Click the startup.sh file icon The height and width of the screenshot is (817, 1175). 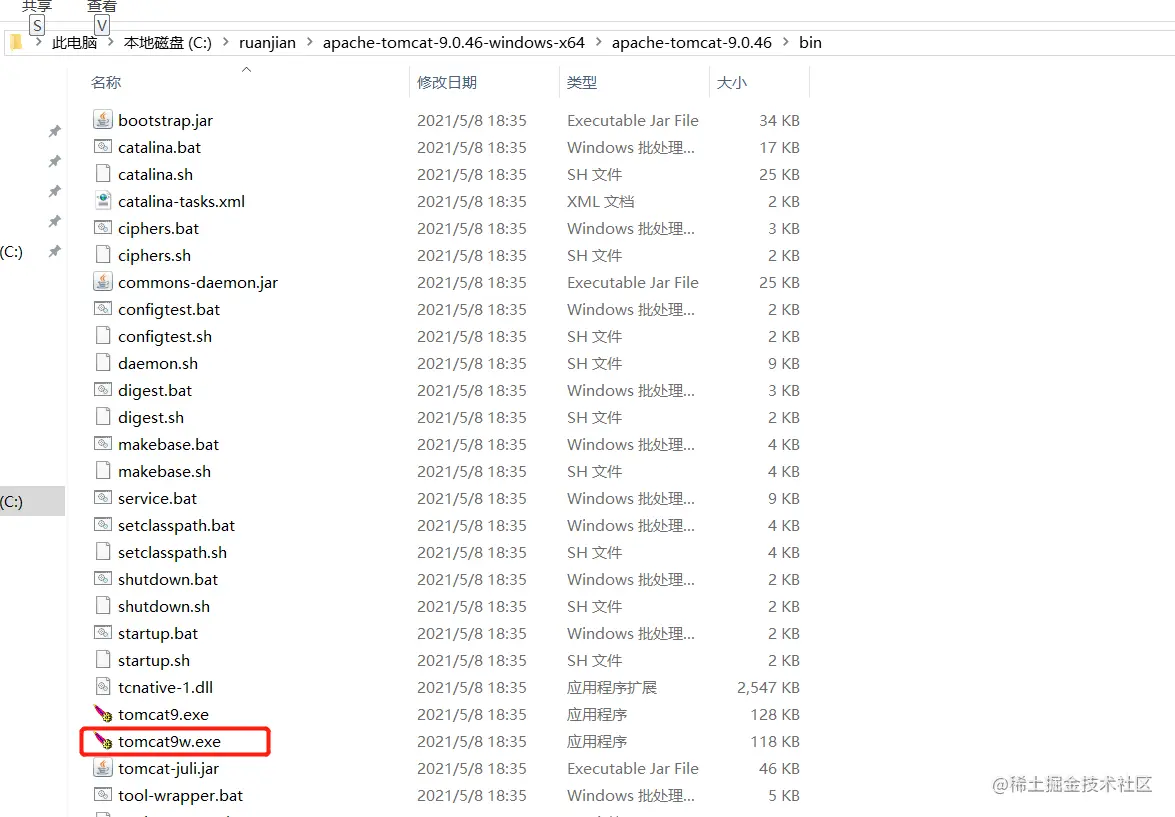pyautogui.click(x=103, y=660)
